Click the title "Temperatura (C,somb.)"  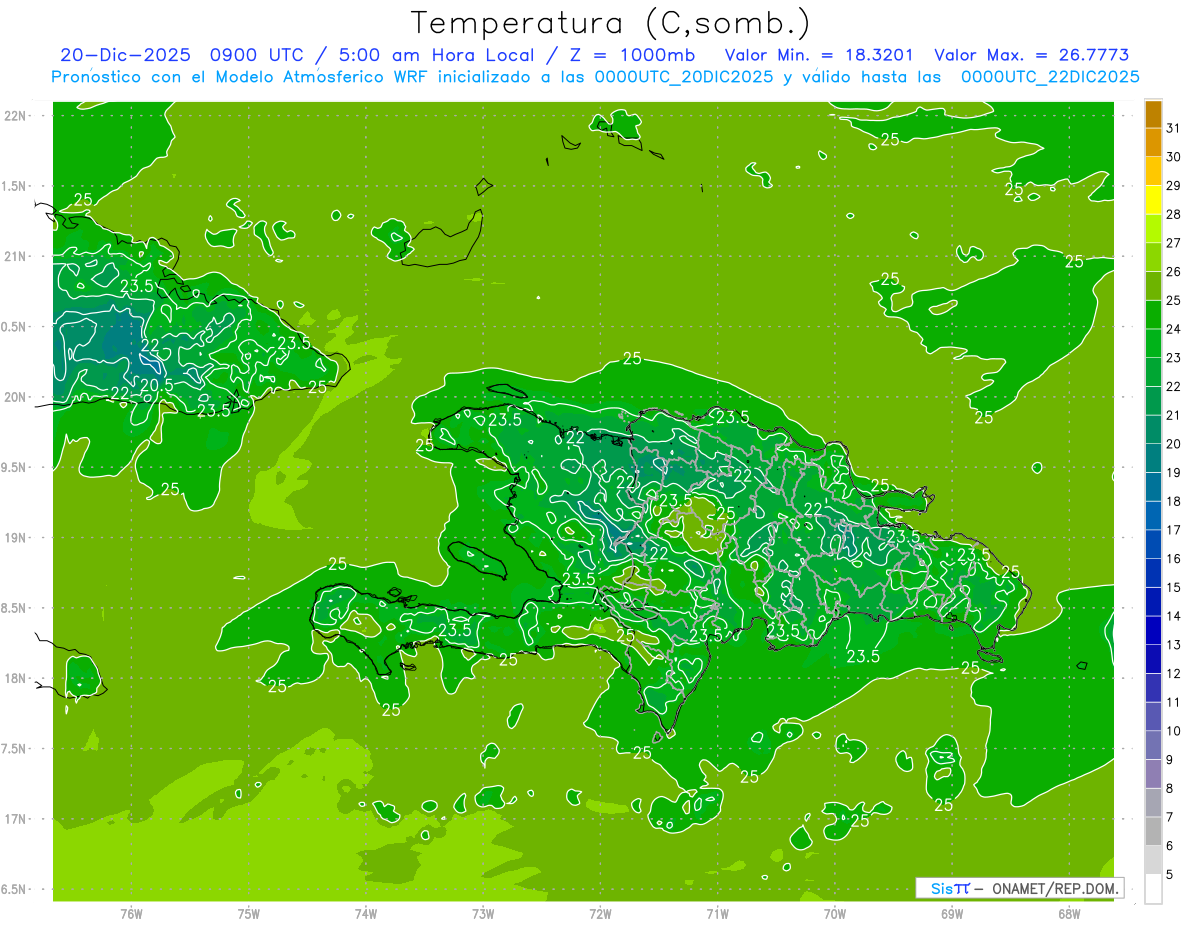pyautogui.click(x=610, y=23)
